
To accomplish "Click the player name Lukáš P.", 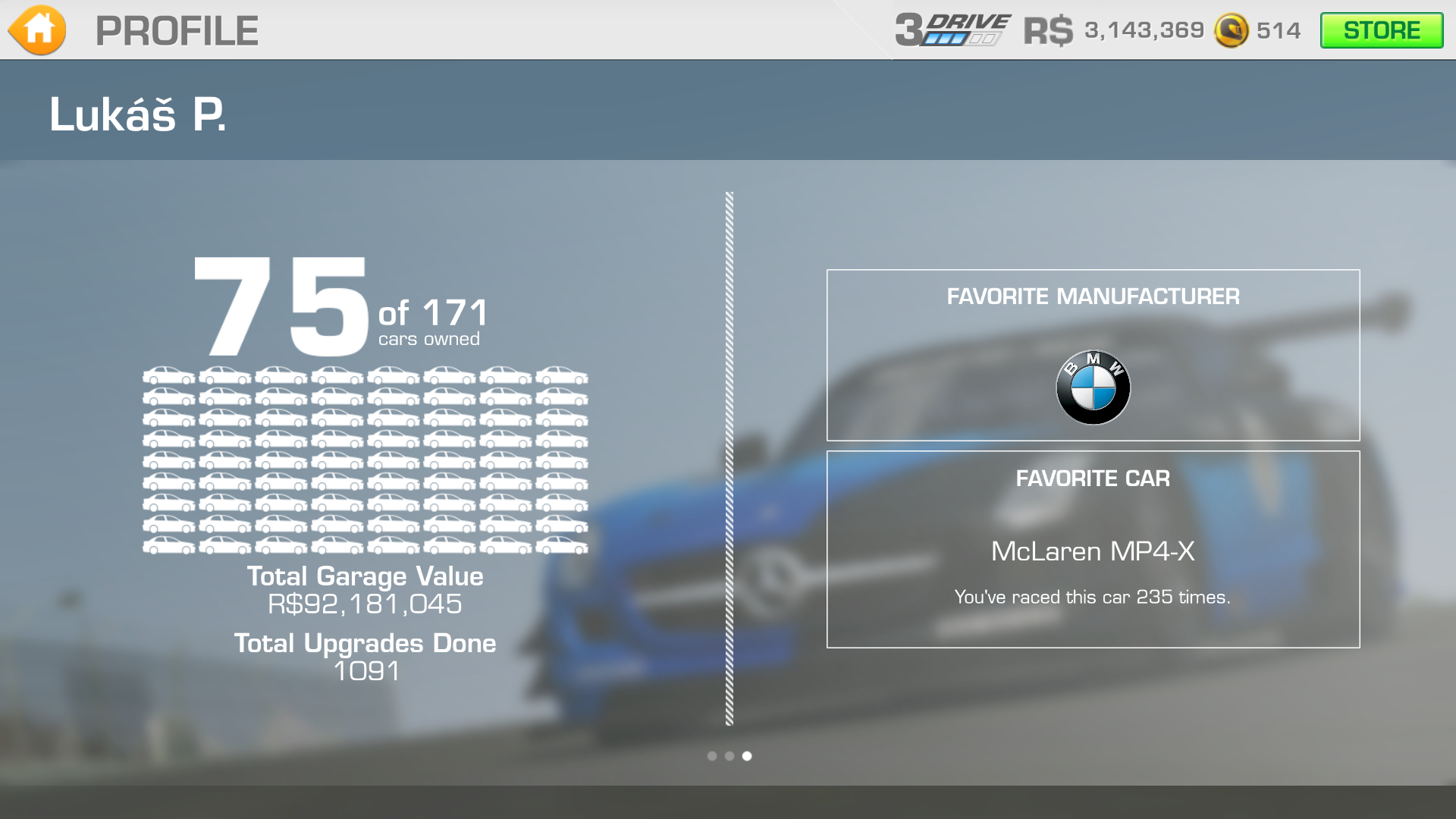I will [x=138, y=115].
